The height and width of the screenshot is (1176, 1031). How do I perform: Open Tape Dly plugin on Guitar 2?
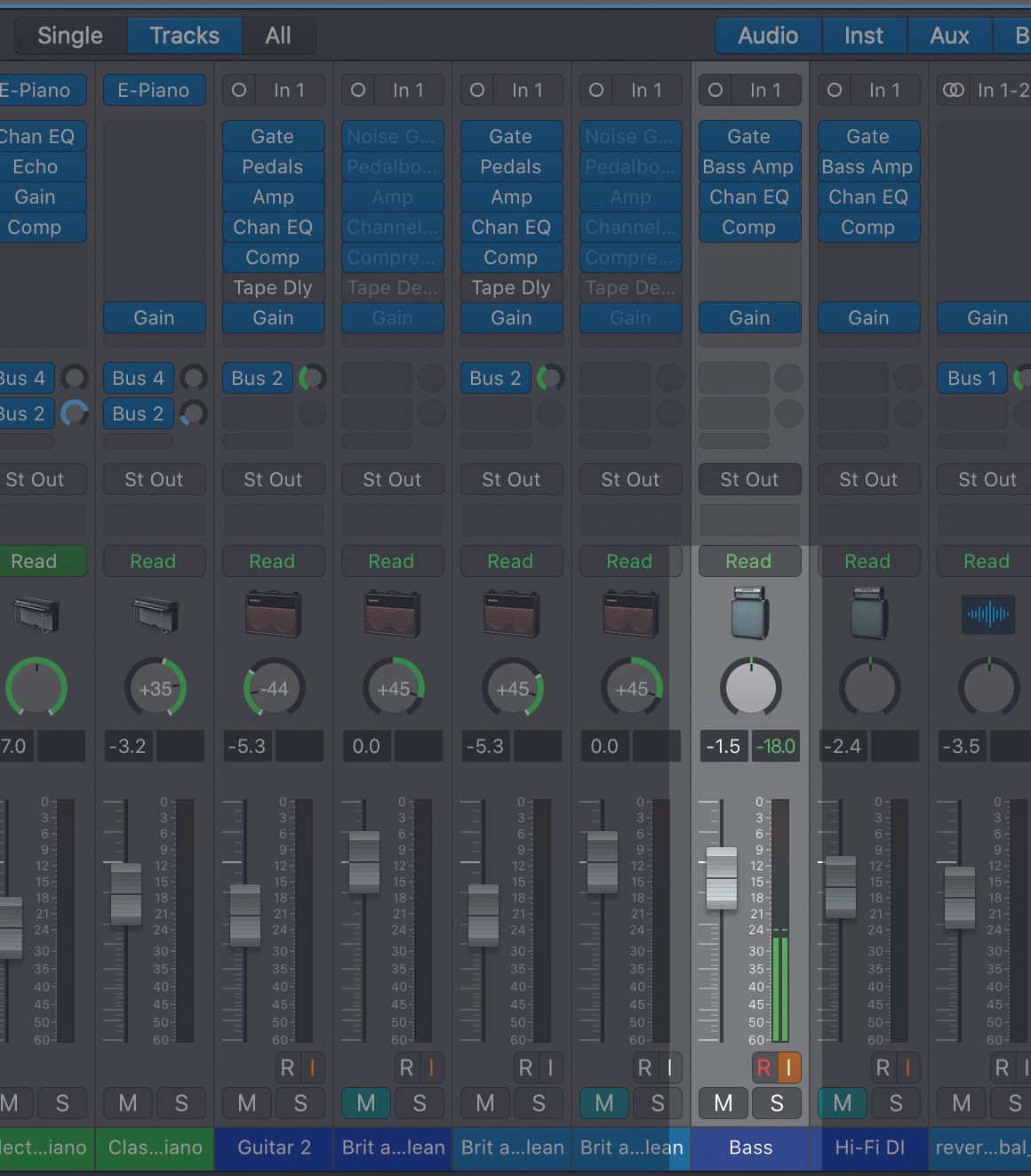point(273,287)
